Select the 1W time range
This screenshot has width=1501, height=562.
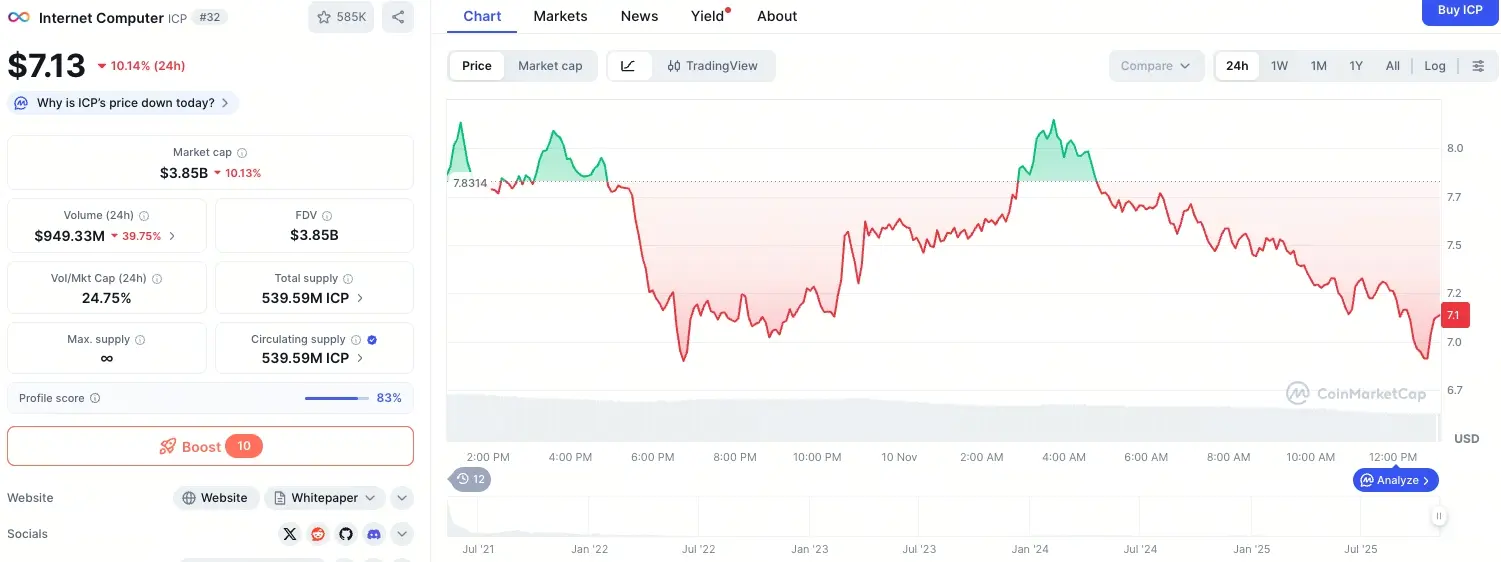point(1279,66)
